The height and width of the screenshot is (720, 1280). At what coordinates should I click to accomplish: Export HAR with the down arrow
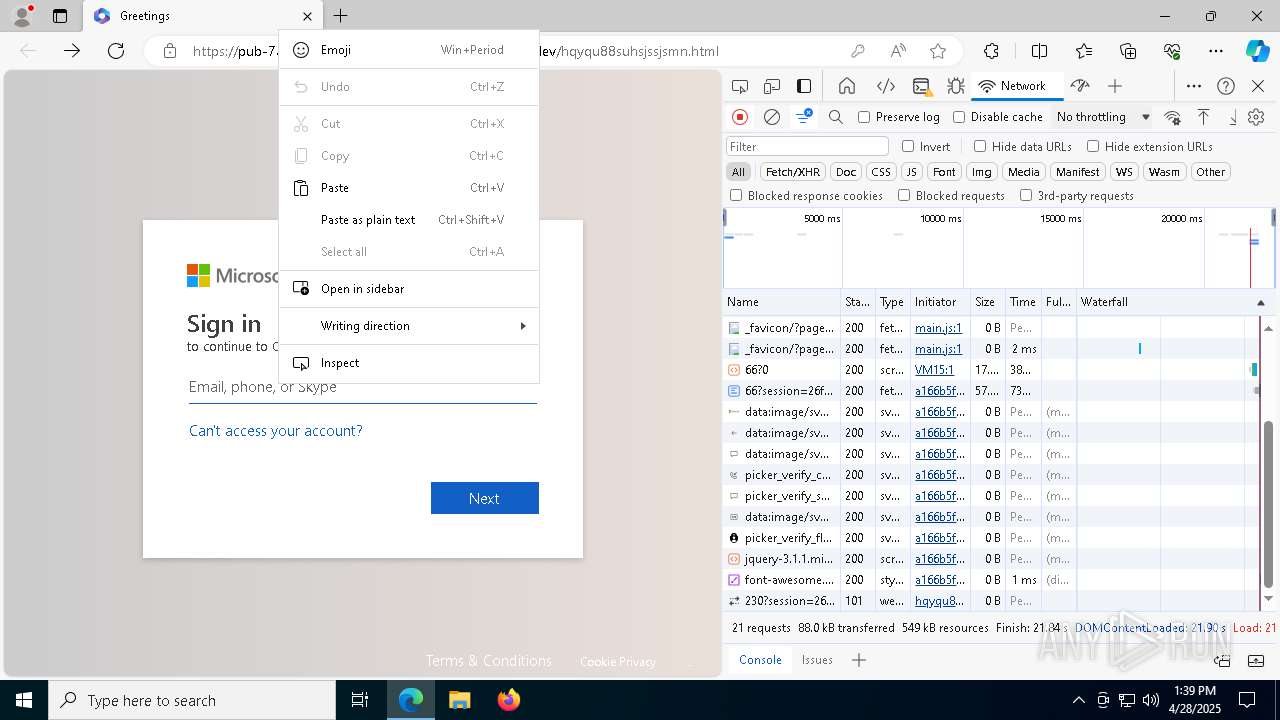point(1233,117)
